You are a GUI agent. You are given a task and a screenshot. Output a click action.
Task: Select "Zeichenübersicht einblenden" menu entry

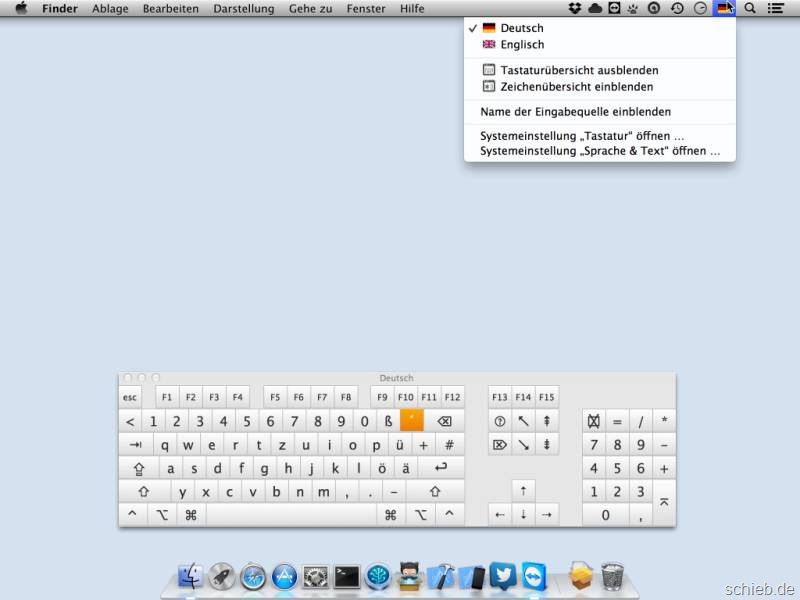pos(576,86)
